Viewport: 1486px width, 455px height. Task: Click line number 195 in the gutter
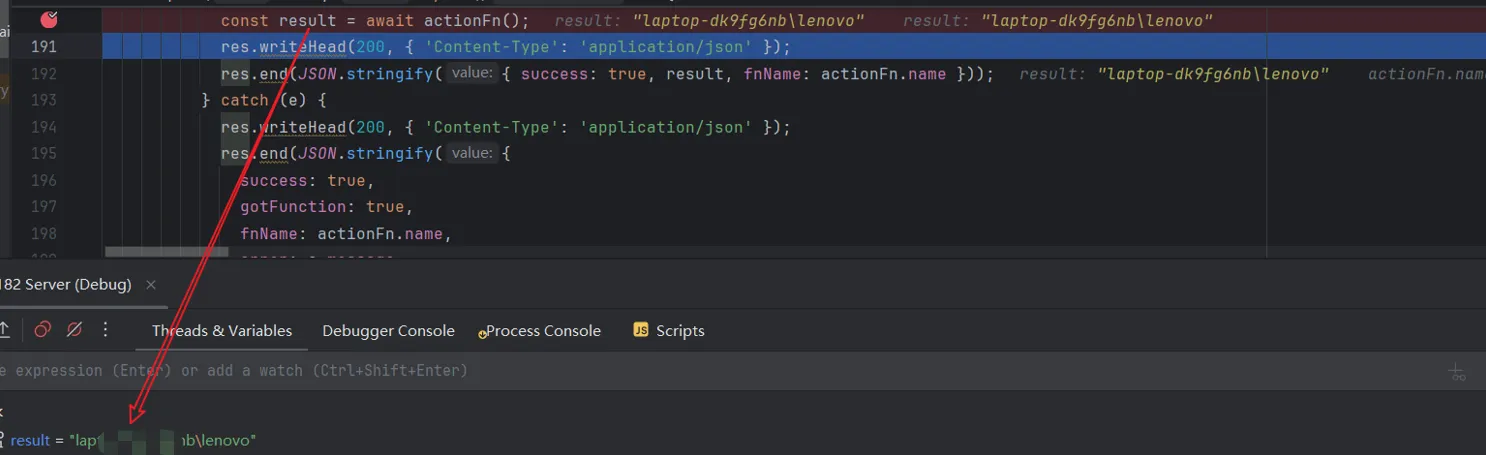[x=44, y=153]
